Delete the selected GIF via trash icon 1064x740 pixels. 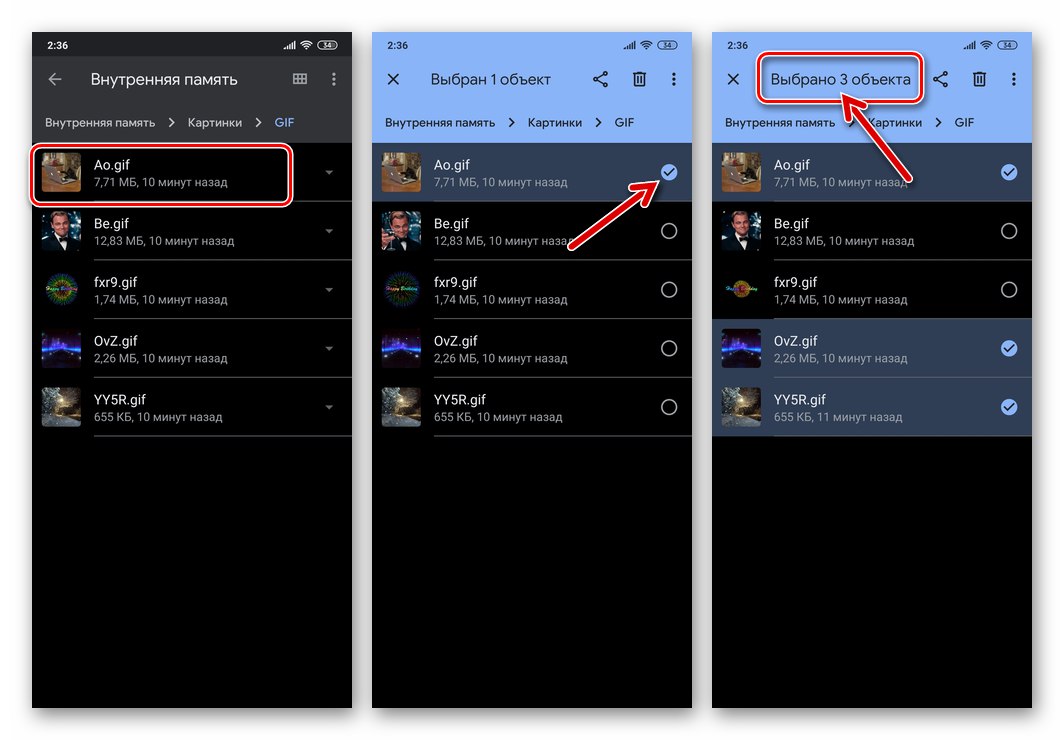point(639,79)
